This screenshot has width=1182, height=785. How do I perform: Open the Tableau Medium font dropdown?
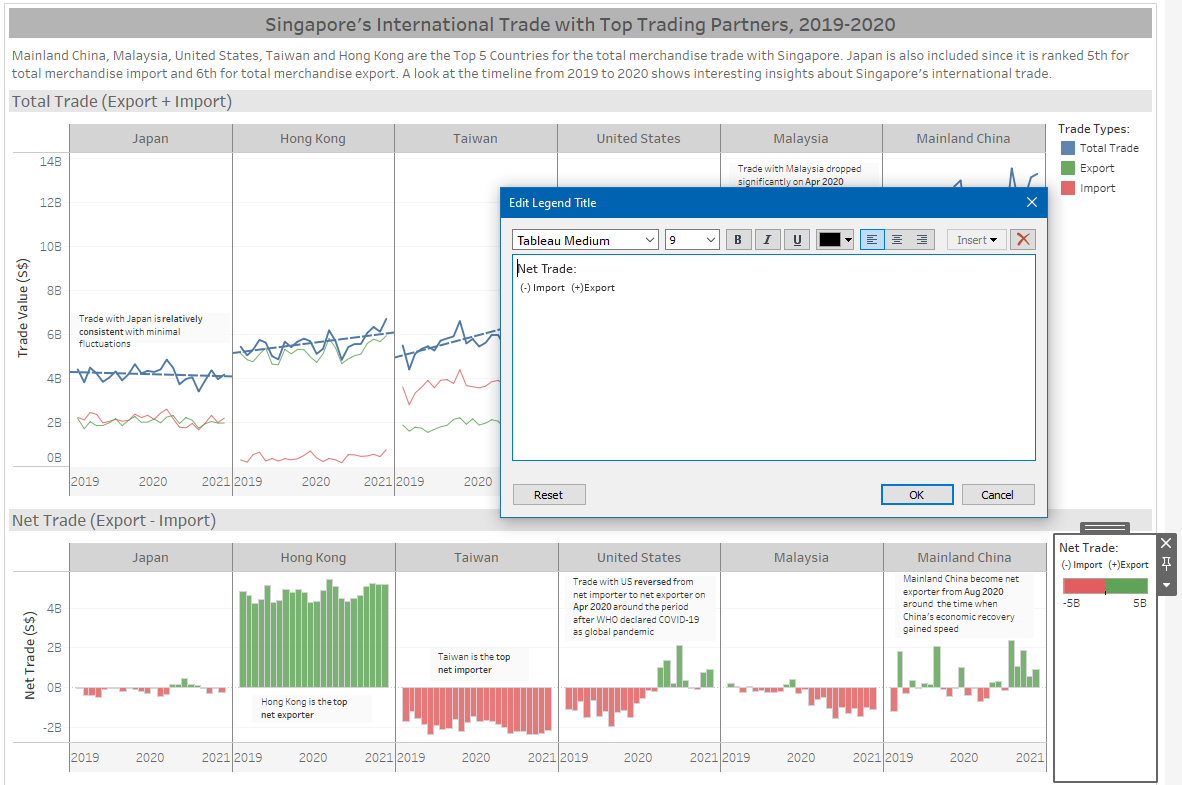(585, 240)
